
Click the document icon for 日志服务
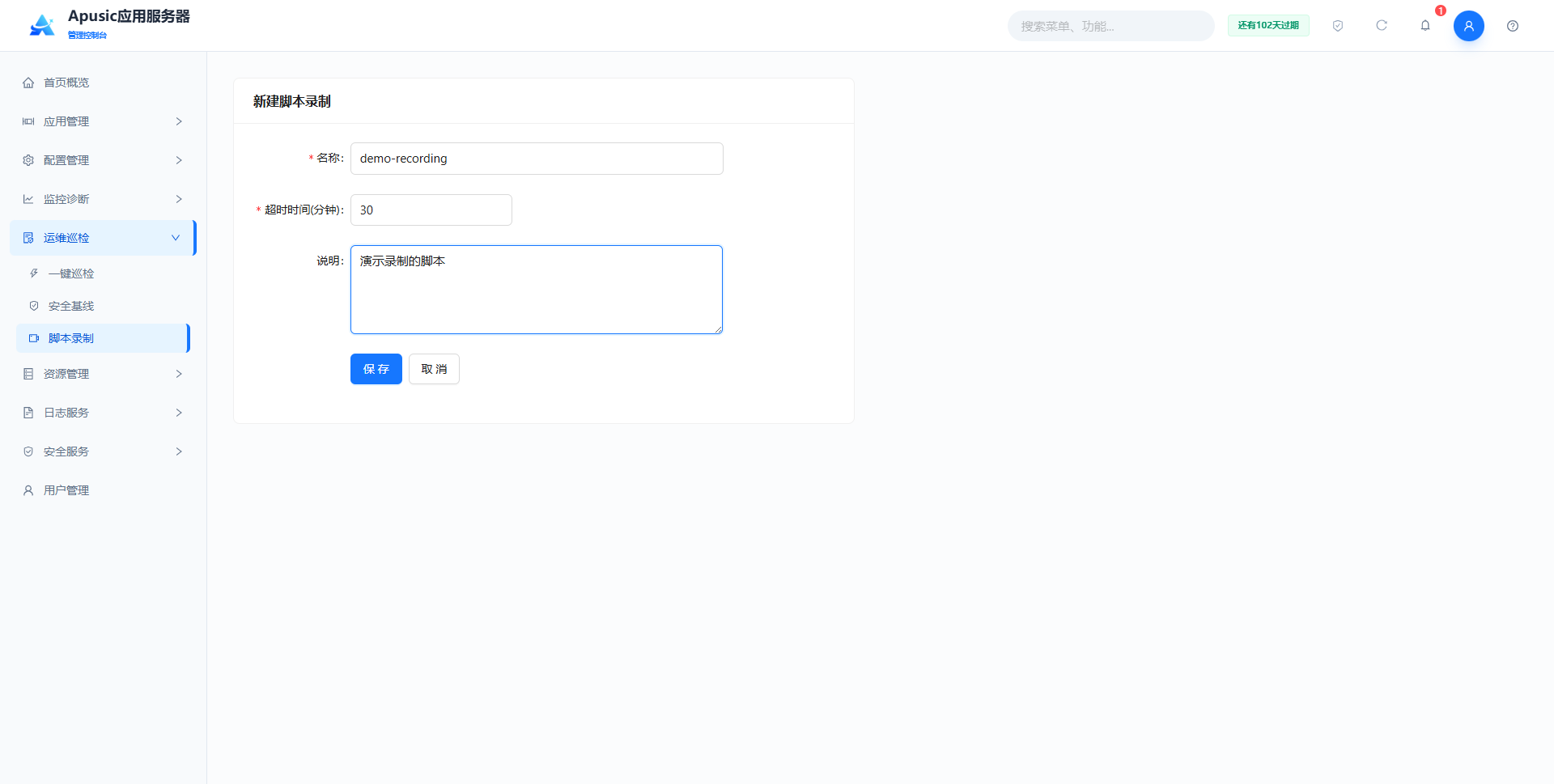coord(28,413)
